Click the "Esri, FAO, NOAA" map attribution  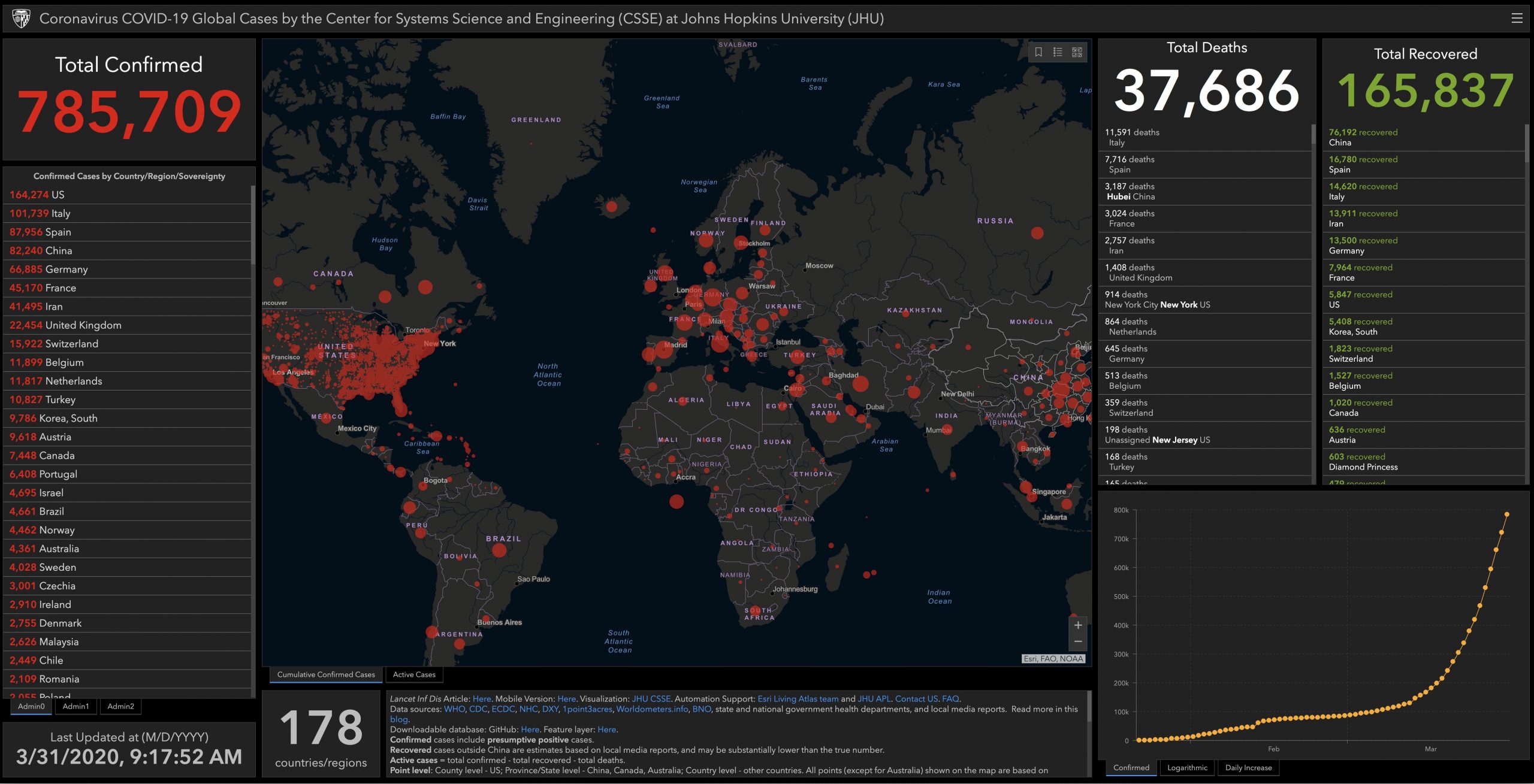[1053, 659]
